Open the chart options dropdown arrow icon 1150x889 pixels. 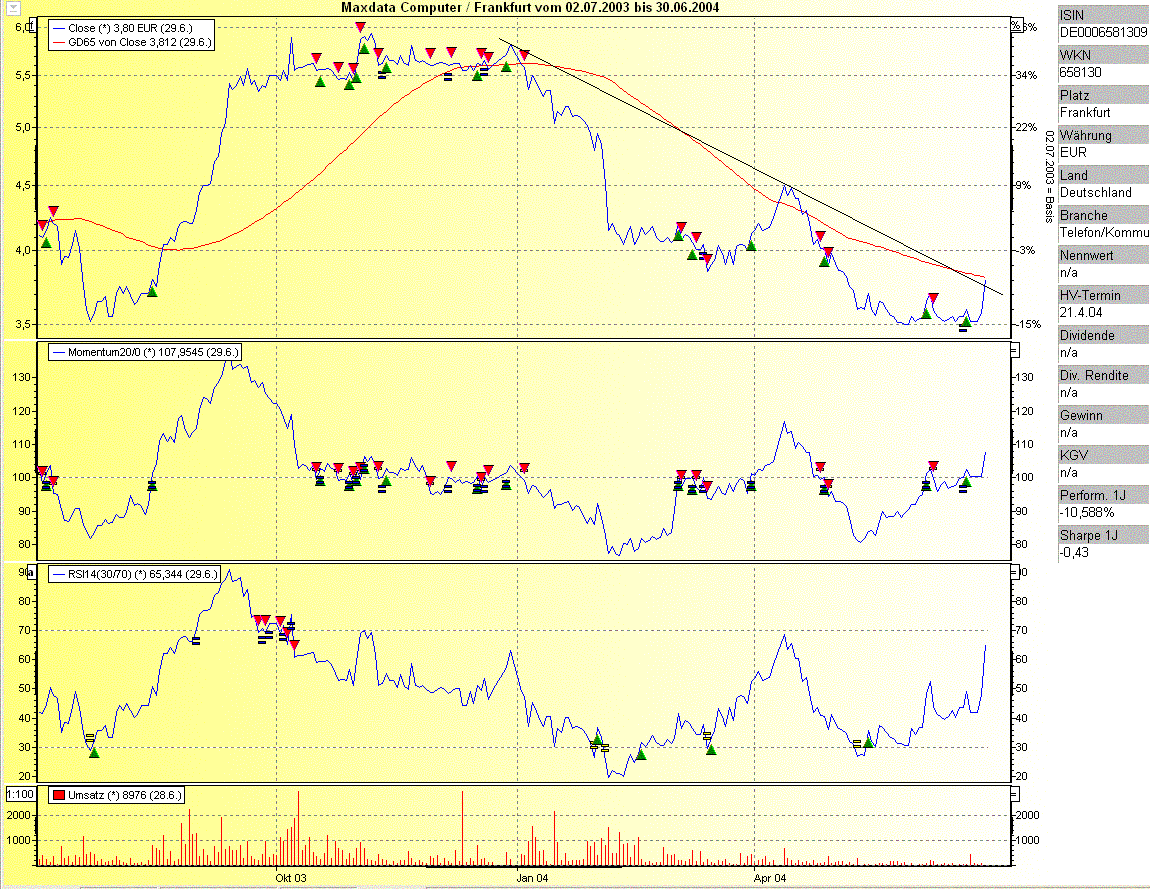(x=12, y=9)
